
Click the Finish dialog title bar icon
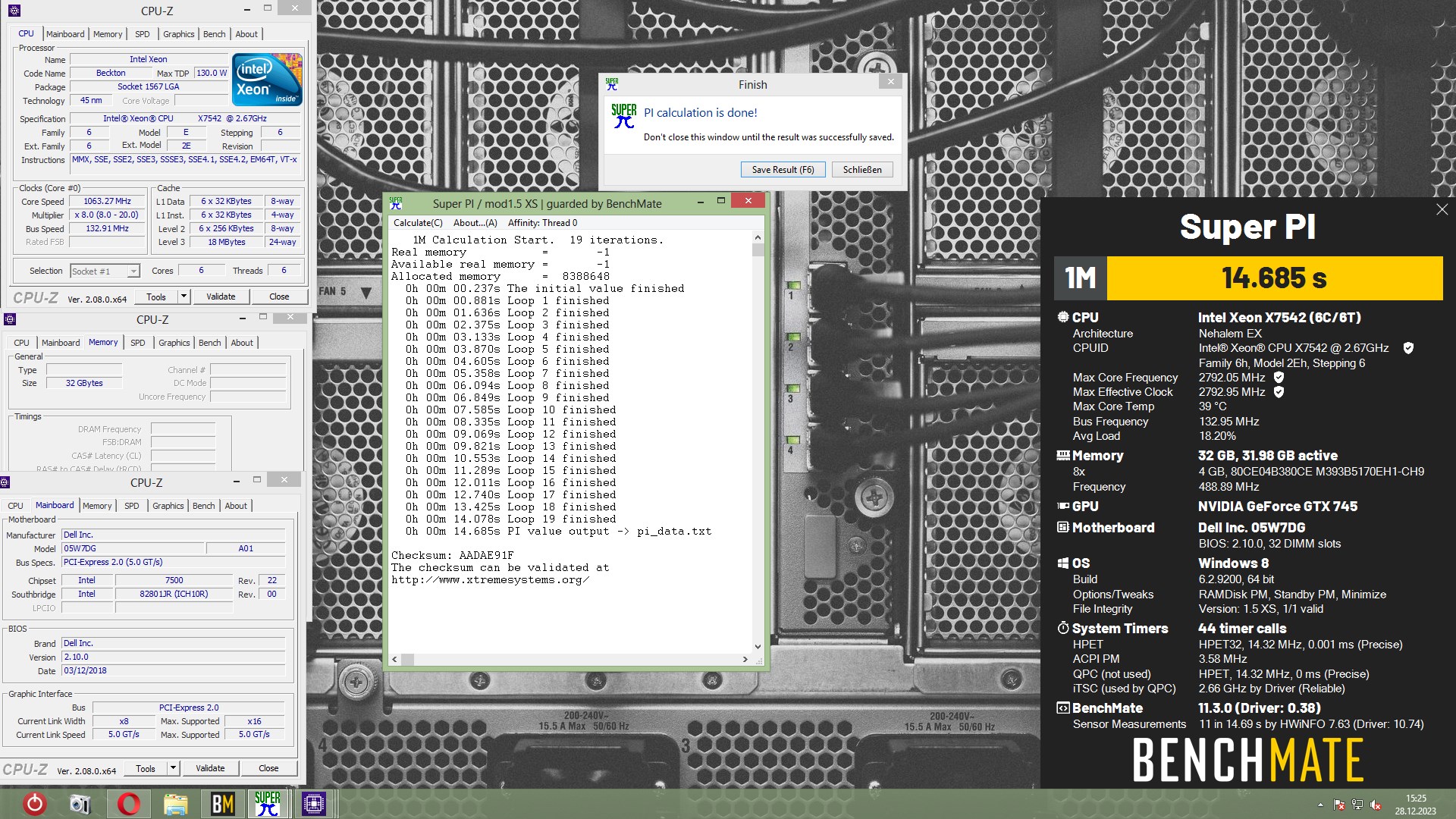click(x=612, y=84)
